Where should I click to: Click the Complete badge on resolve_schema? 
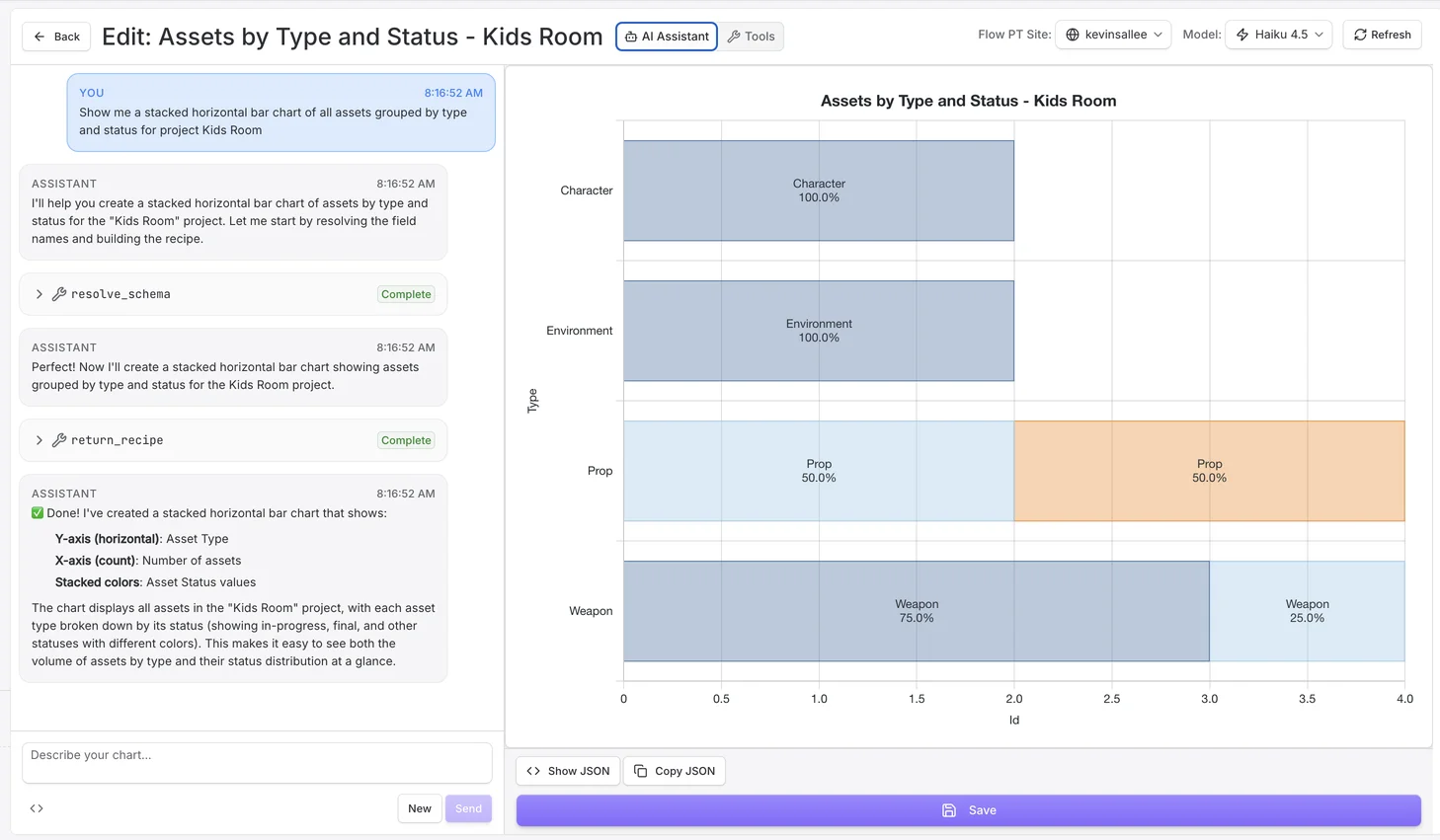coord(405,293)
